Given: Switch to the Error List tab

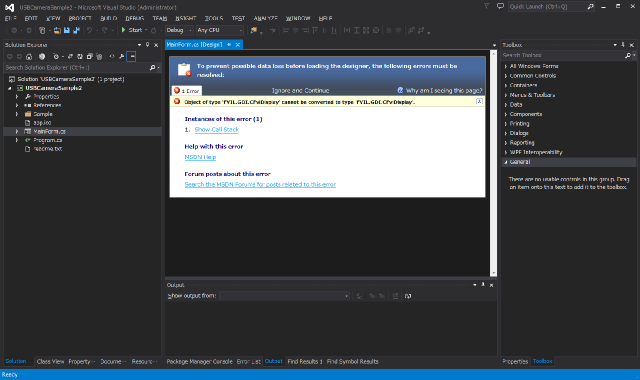Looking at the screenshot, I should [249, 362].
